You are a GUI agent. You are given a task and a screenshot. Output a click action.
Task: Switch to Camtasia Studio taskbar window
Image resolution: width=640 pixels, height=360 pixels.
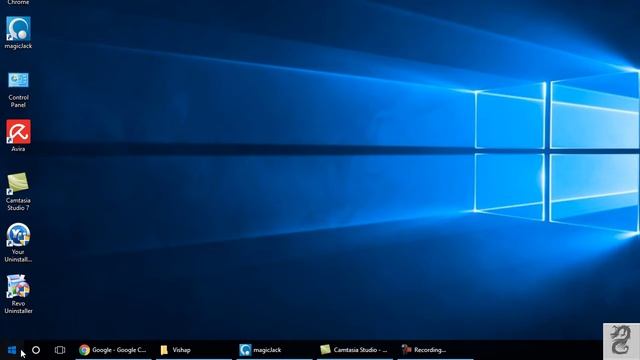[355, 350]
